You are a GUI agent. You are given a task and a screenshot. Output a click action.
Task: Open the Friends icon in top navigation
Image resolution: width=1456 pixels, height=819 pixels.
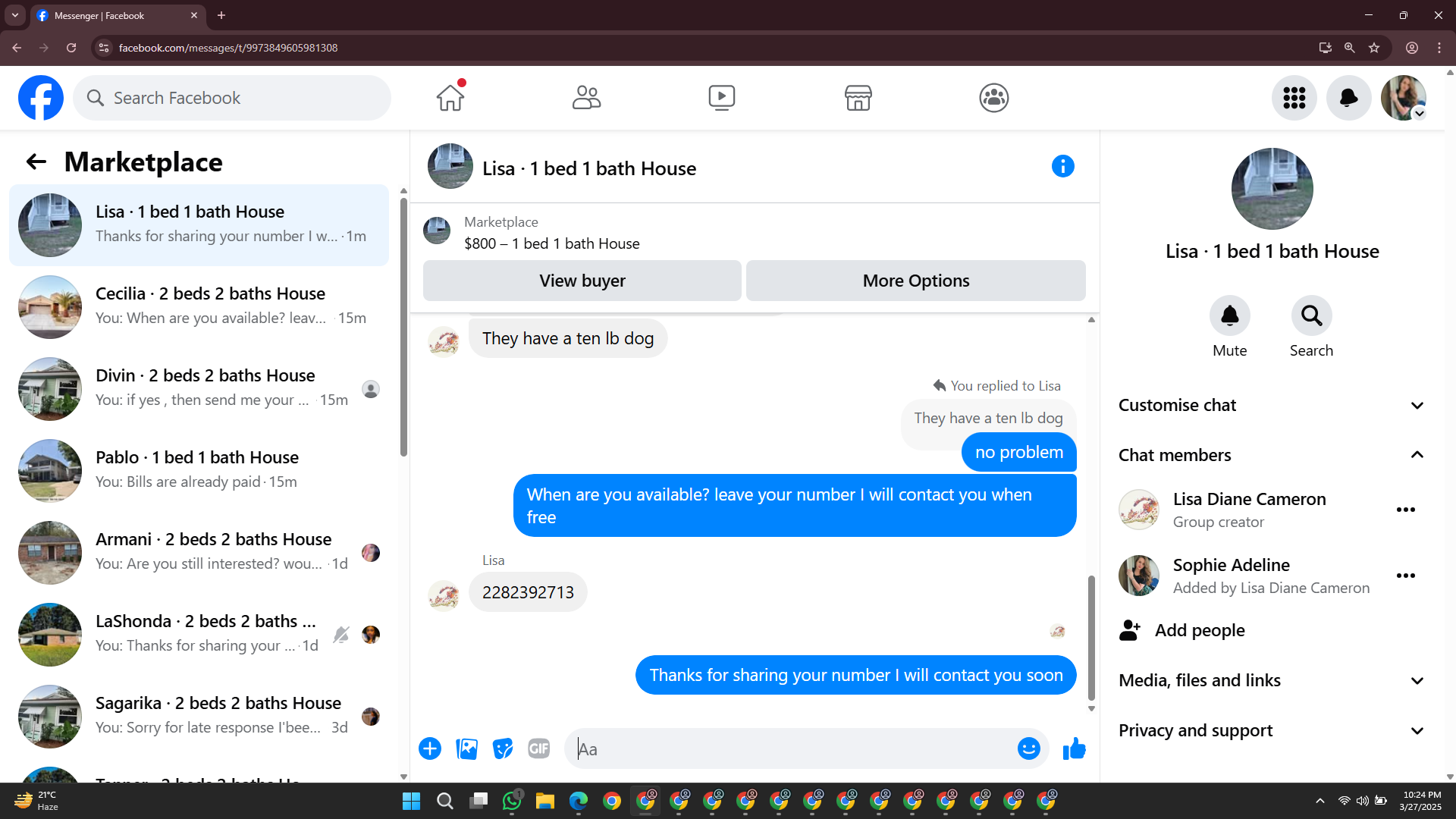coord(586,97)
